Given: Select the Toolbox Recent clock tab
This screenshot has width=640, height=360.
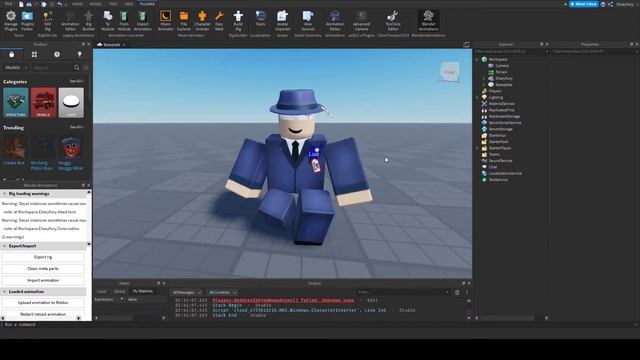Looking at the screenshot, I should 57,54.
